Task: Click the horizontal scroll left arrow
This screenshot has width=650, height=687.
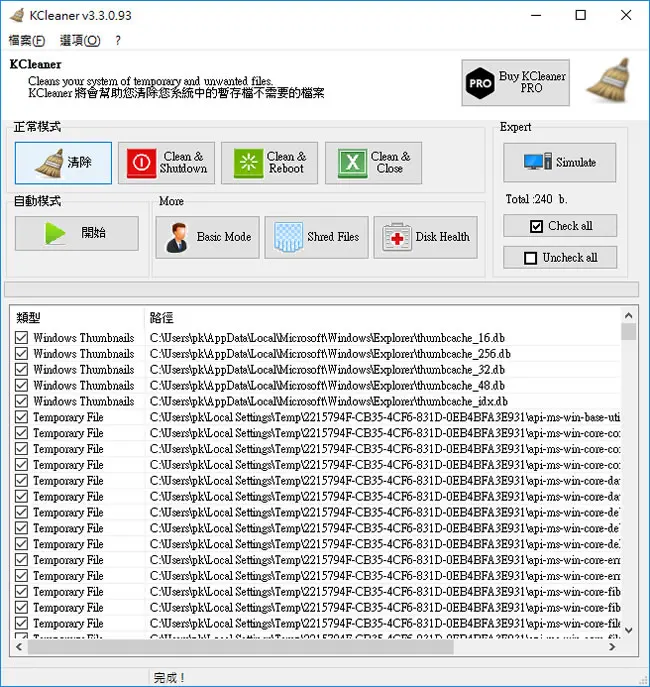Action: 19,647
